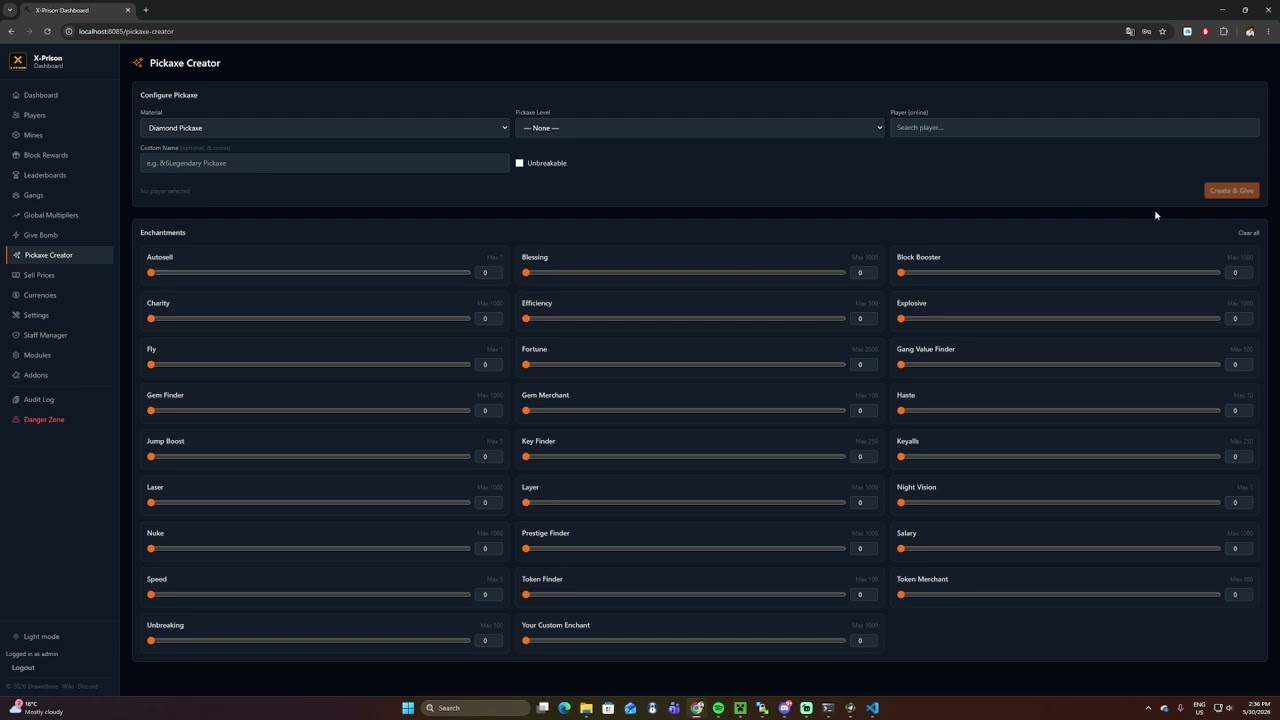Click the Settings tools icon in the sidebar
1280x720 pixels.
16,315
